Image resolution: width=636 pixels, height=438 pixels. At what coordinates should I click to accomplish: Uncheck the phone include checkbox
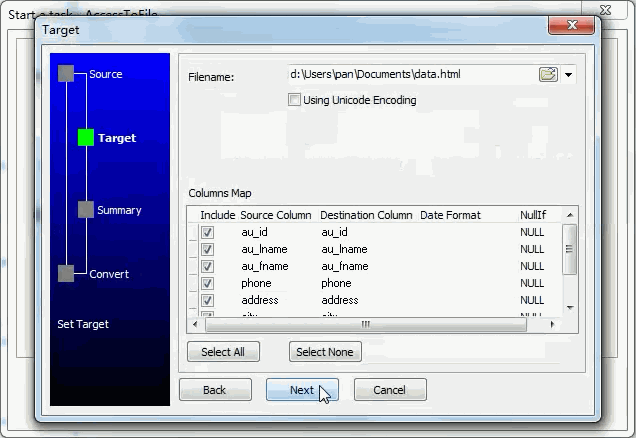207,283
